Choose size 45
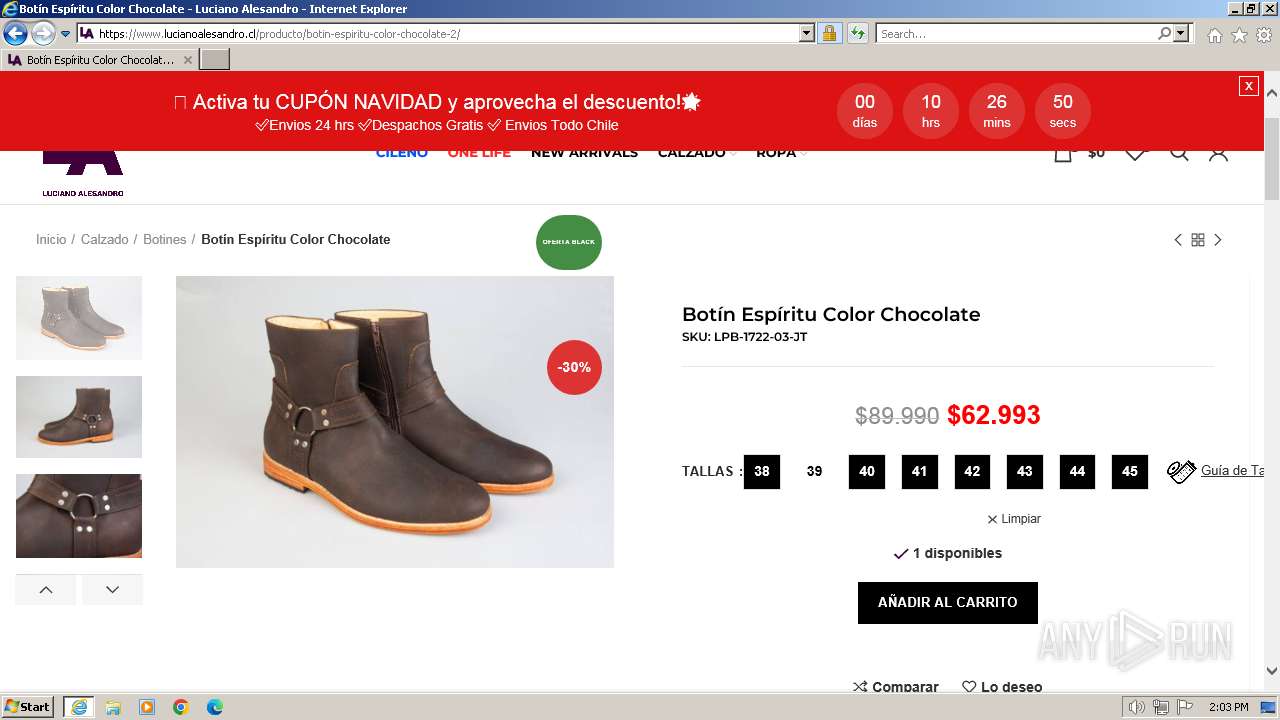 point(1130,471)
